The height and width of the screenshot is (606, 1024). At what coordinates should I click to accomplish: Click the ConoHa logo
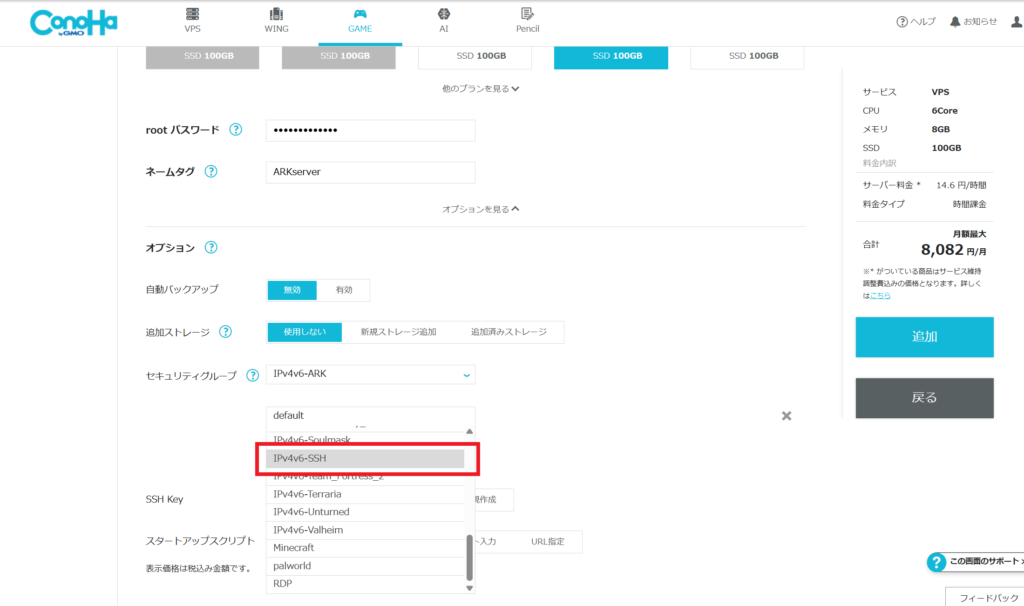tap(67, 23)
